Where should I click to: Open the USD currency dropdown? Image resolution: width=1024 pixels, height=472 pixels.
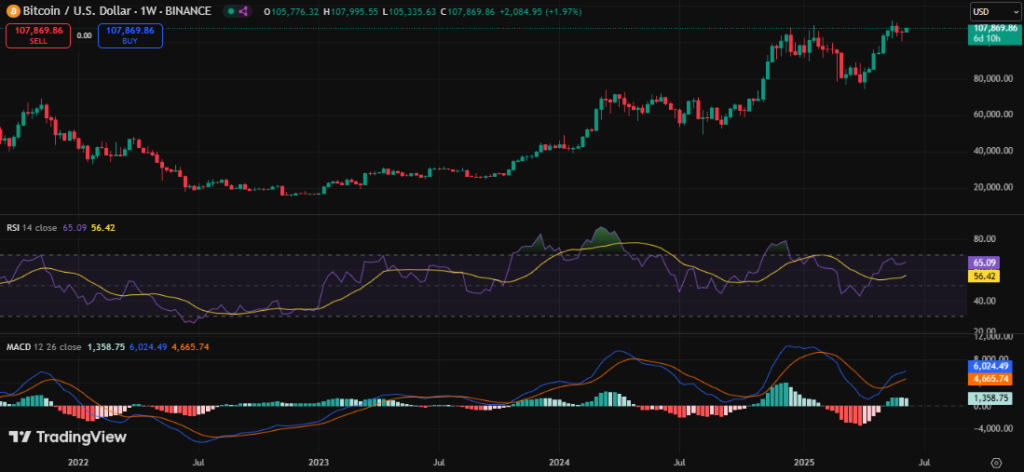995,11
